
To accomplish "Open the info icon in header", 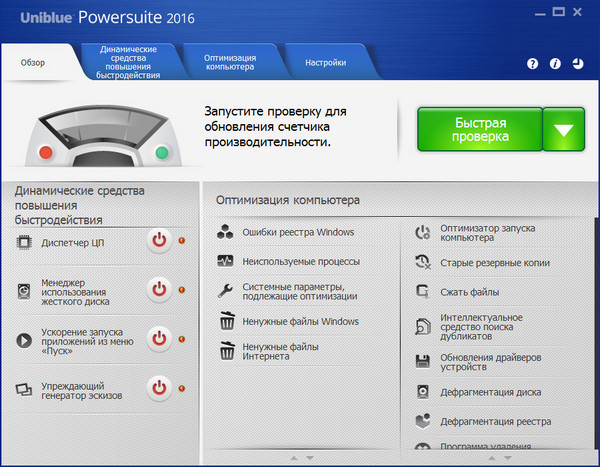I will click(x=556, y=63).
